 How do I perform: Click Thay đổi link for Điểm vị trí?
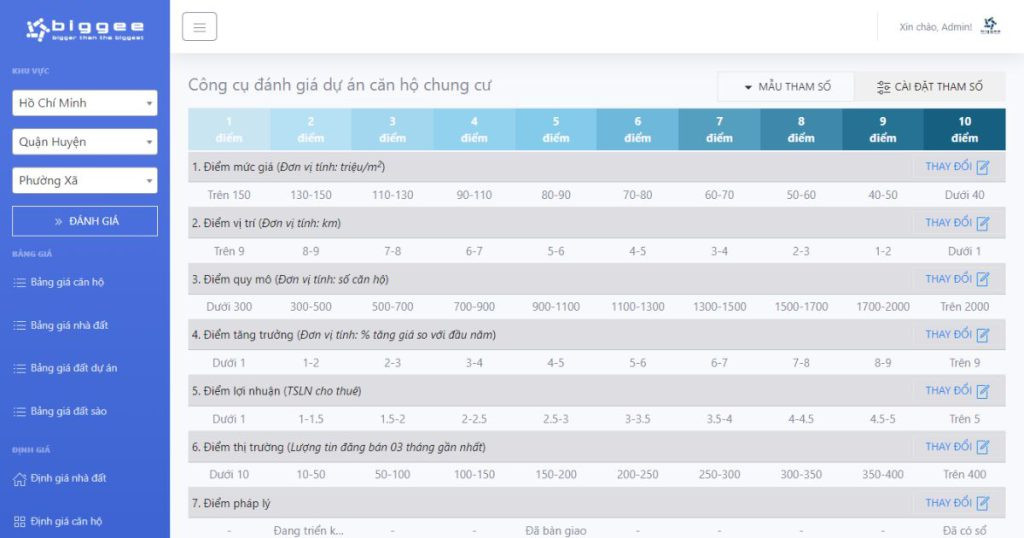(x=948, y=223)
